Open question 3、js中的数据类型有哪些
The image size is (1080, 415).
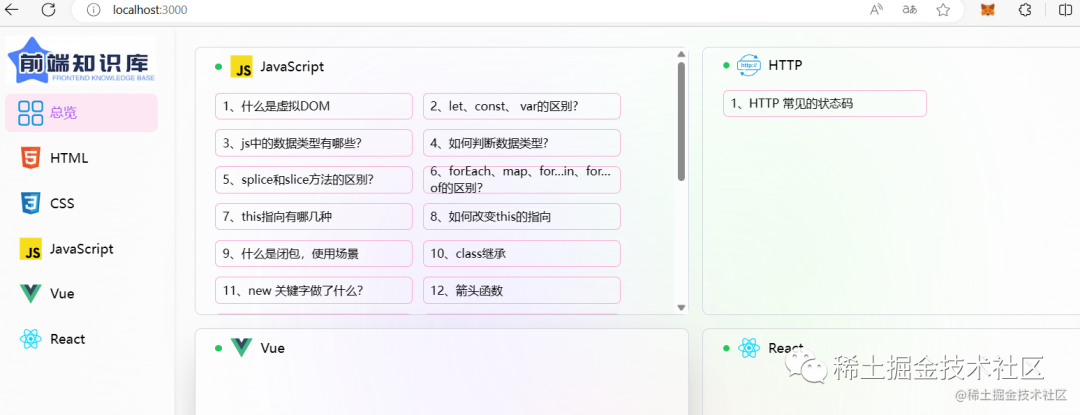(x=314, y=143)
